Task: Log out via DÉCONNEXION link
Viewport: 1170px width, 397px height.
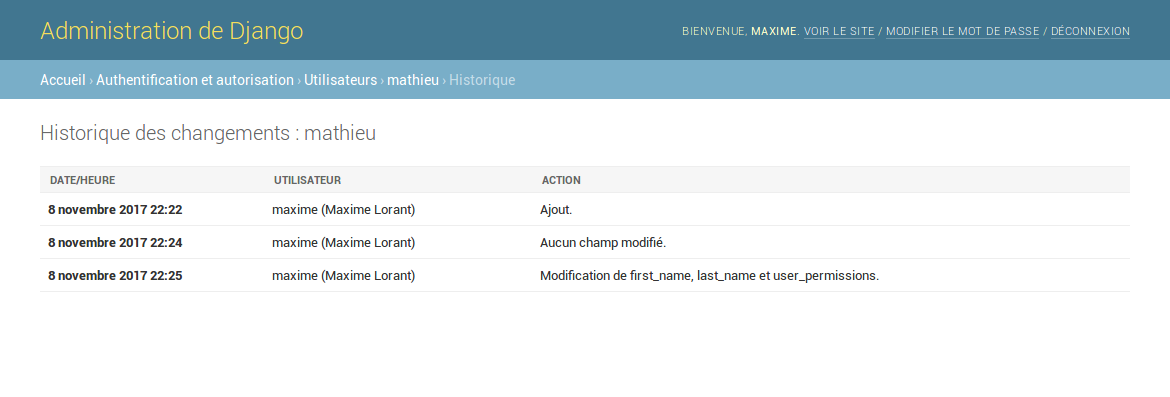Action: pos(1090,31)
